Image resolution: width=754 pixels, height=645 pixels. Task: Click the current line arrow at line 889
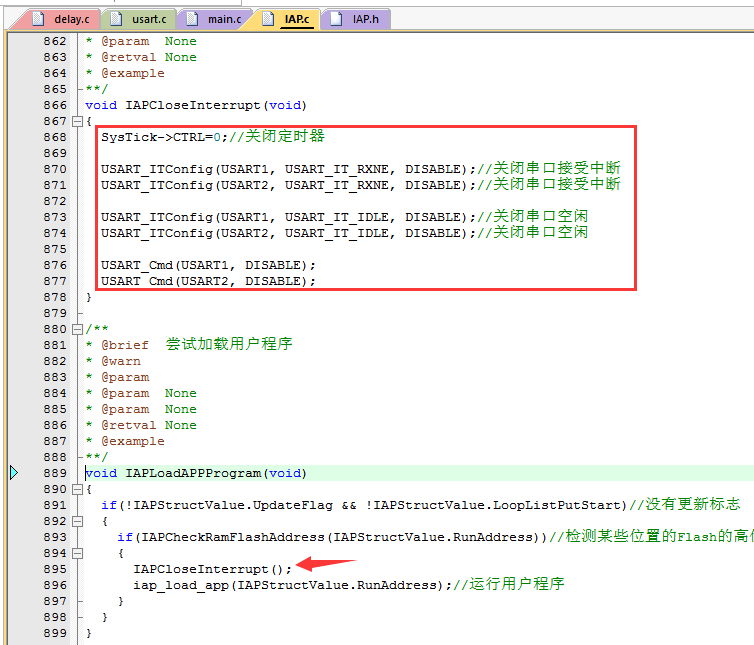tap(14, 473)
